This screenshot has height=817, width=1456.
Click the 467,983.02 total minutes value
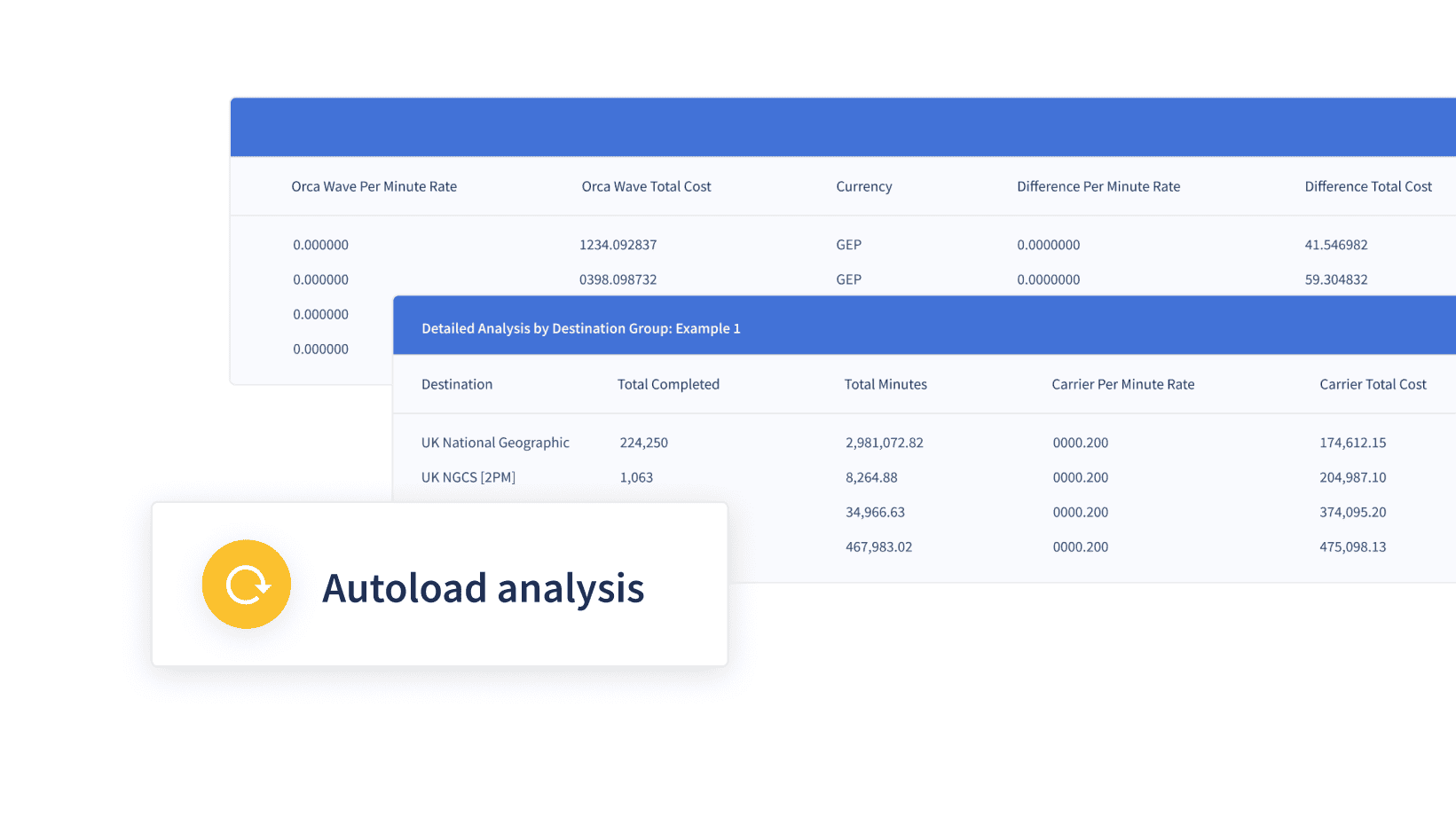pos(878,546)
